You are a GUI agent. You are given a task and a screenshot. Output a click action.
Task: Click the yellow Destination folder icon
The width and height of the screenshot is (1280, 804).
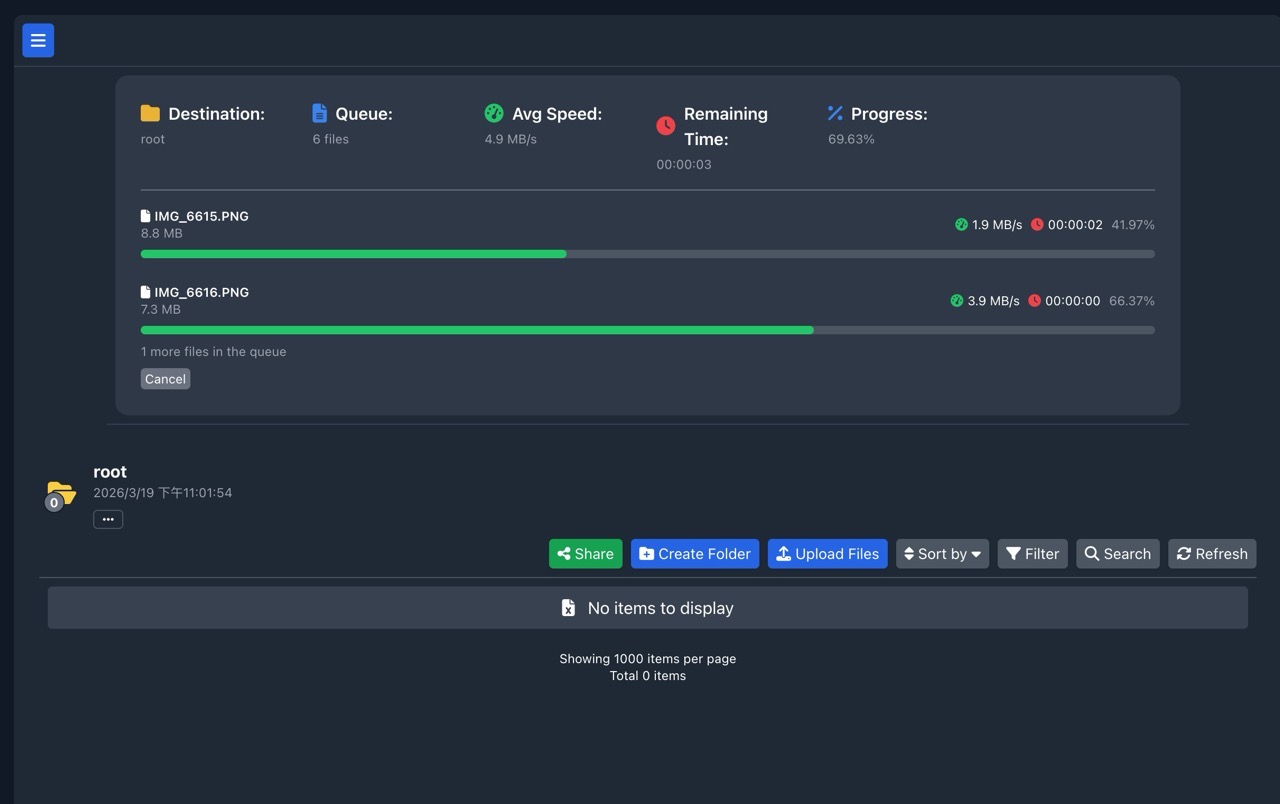(150, 114)
